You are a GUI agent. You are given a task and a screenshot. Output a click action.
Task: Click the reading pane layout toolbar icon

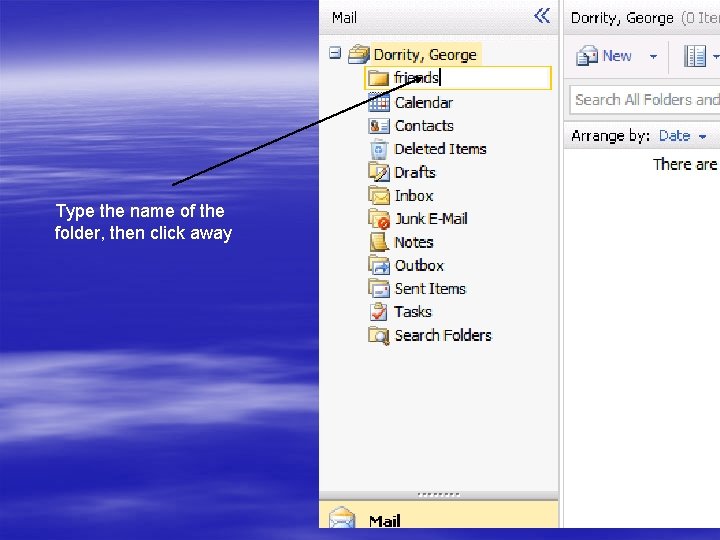(x=695, y=56)
